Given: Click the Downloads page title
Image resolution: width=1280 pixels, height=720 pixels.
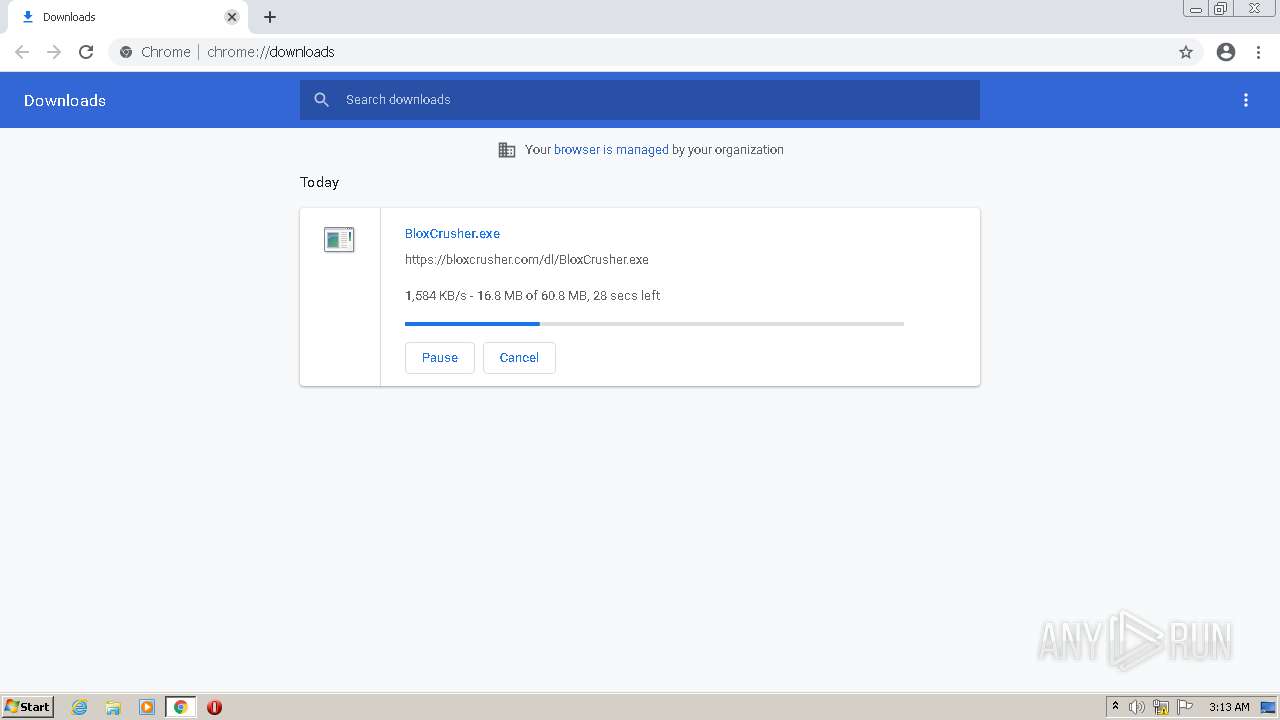Looking at the screenshot, I should pyautogui.click(x=65, y=100).
